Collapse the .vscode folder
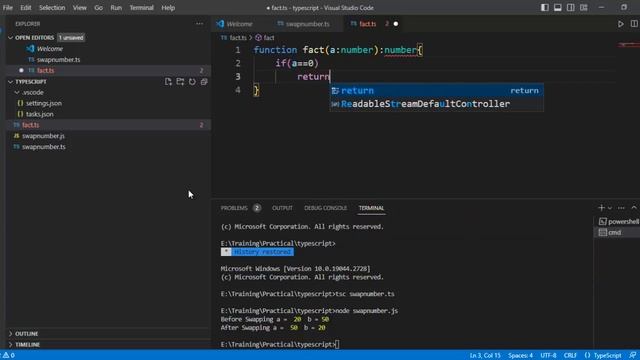Viewport: 640px width, 360px height. click(17, 93)
